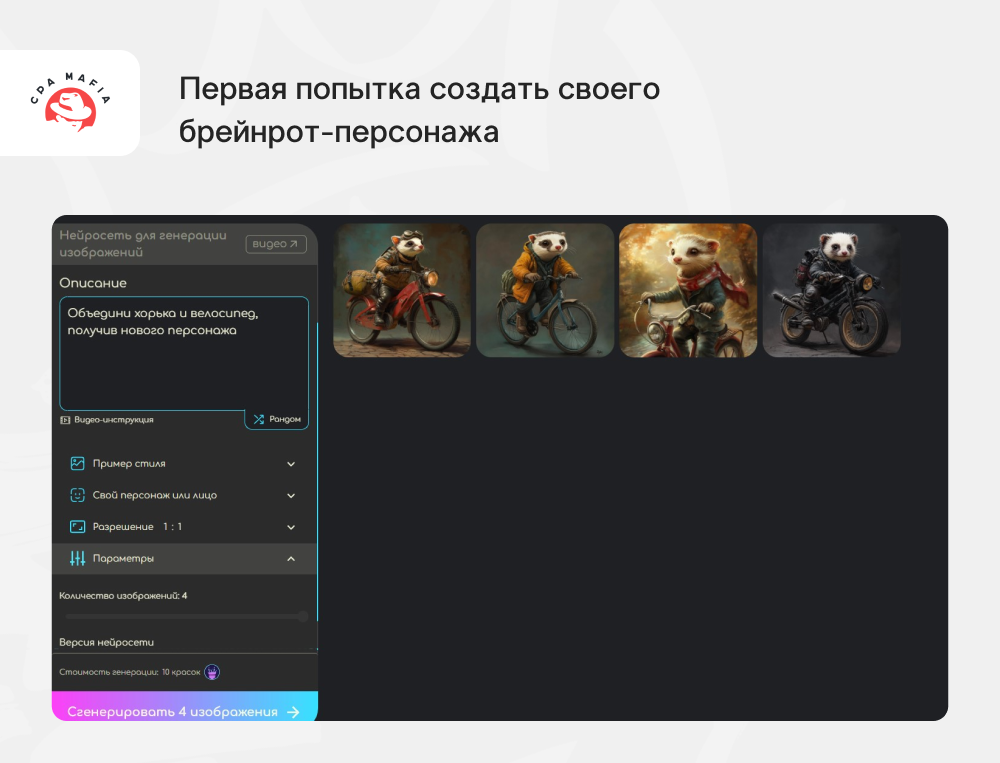Expand Свой персонаж или лицо chevron
The image size is (1000, 763).
291,495
